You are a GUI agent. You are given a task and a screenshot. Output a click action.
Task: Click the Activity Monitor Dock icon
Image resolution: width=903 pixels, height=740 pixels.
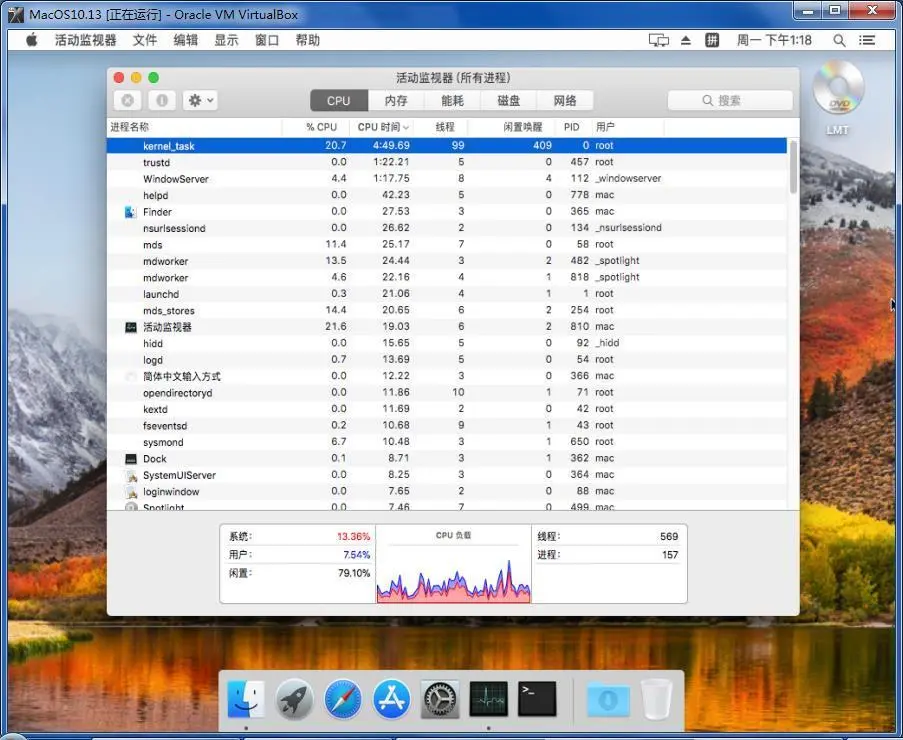tap(488, 699)
